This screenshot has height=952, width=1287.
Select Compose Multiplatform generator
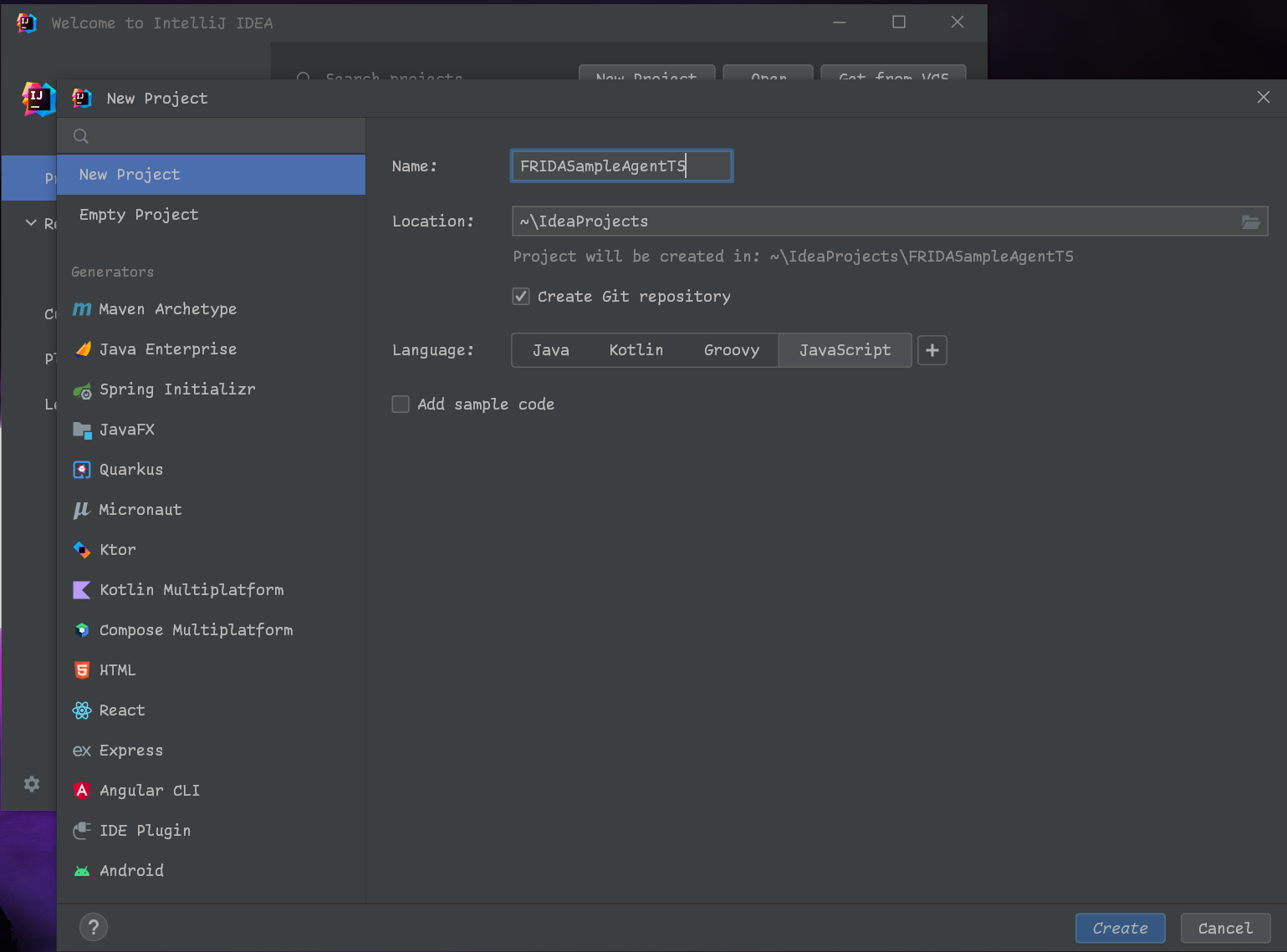(x=211, y=630)
